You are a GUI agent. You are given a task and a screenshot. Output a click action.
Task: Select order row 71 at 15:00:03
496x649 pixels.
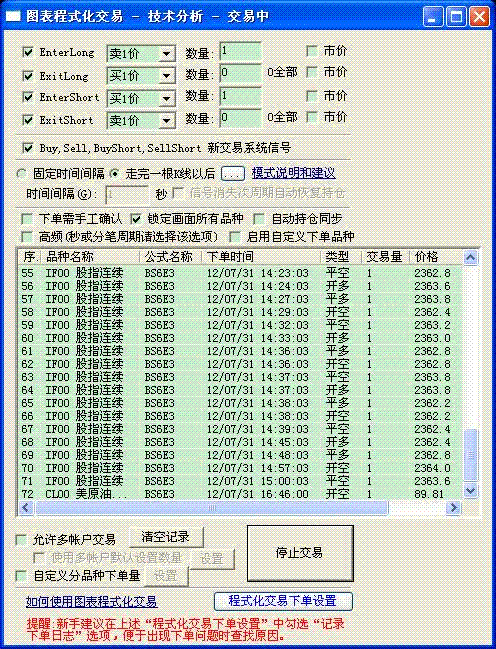click(x=240, y=481)
